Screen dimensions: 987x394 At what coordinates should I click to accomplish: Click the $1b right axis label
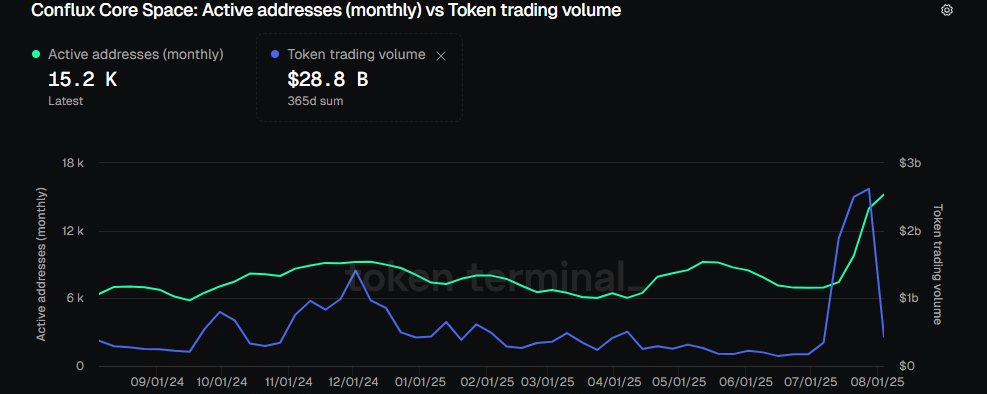(910, 298)
